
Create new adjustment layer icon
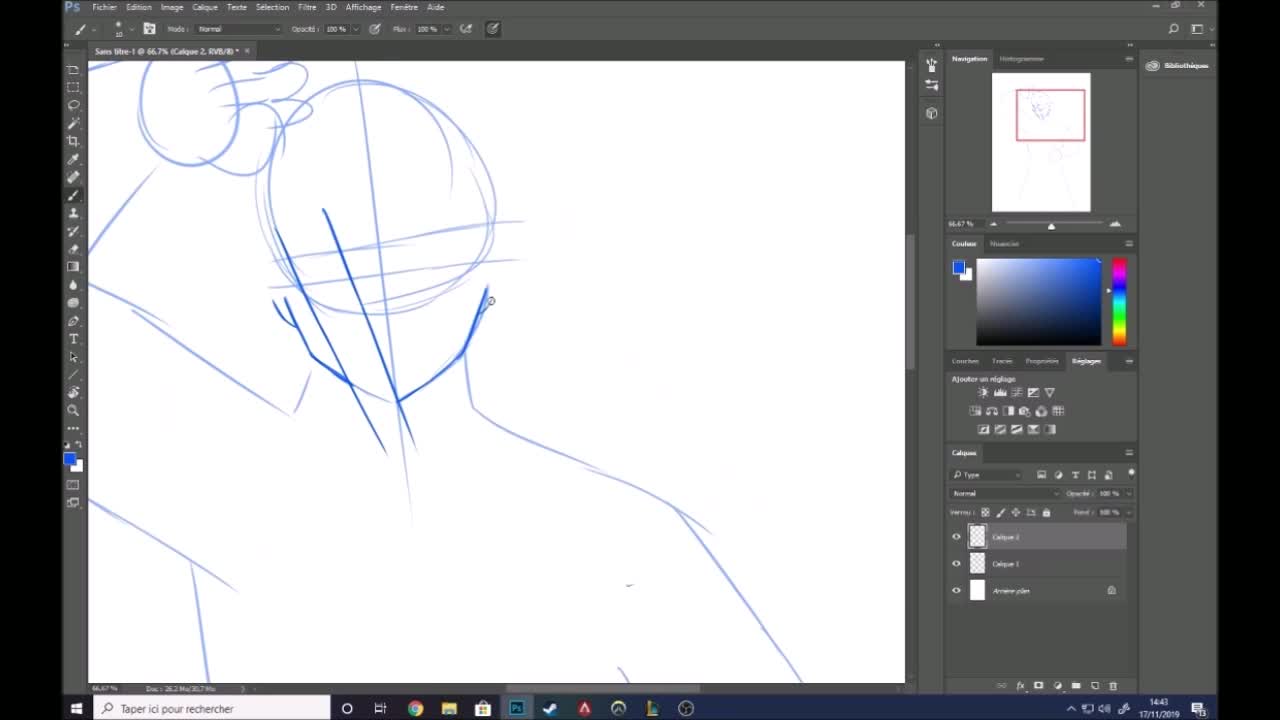click(1058, 686)
